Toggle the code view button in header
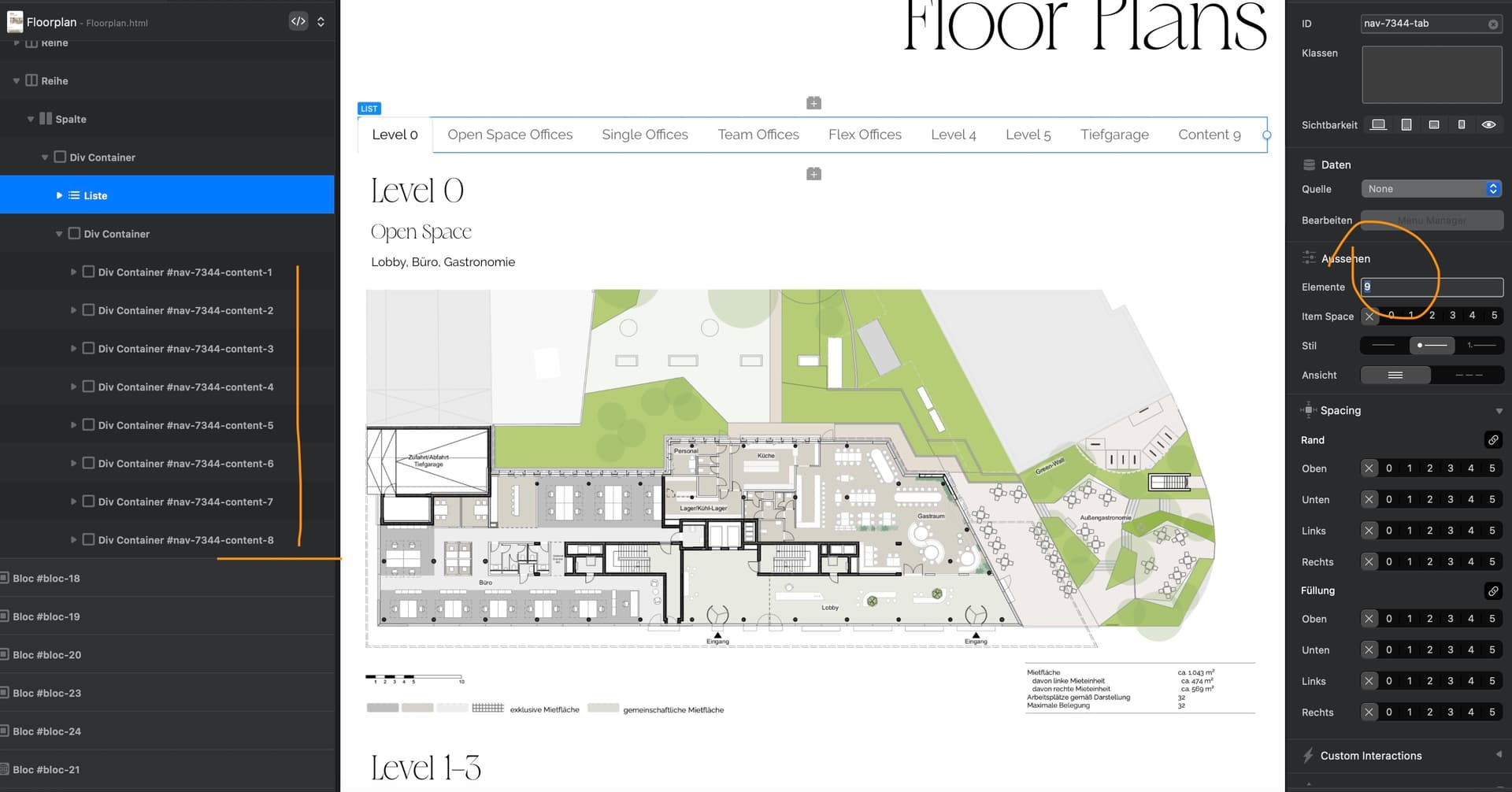Screen dimensions: 1512x792 (298, 22)
